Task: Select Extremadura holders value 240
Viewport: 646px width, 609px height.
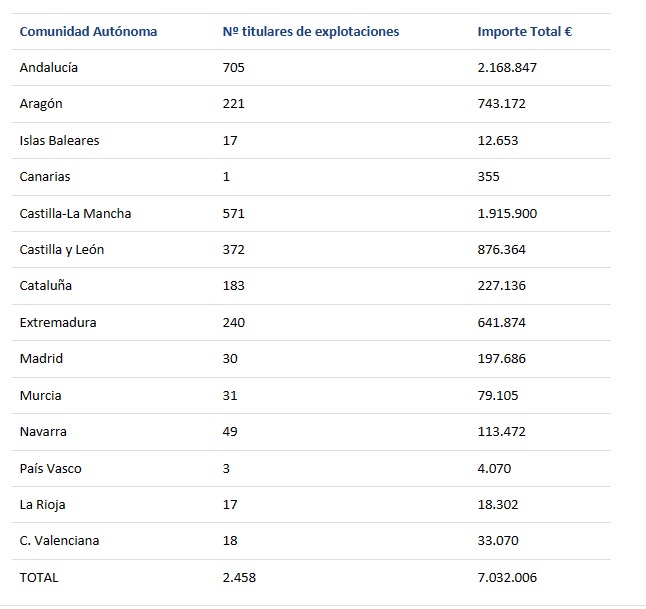Action: pos(234,323)
